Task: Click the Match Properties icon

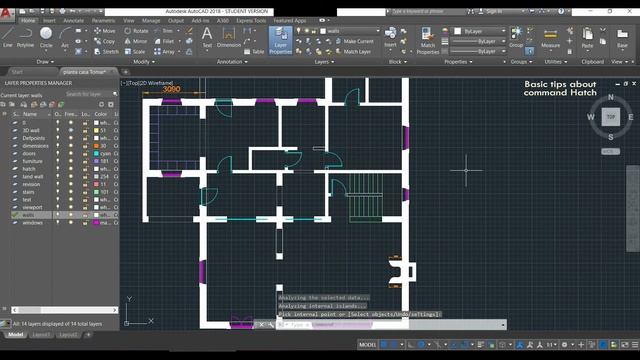Action: click(x=427, y=40)
